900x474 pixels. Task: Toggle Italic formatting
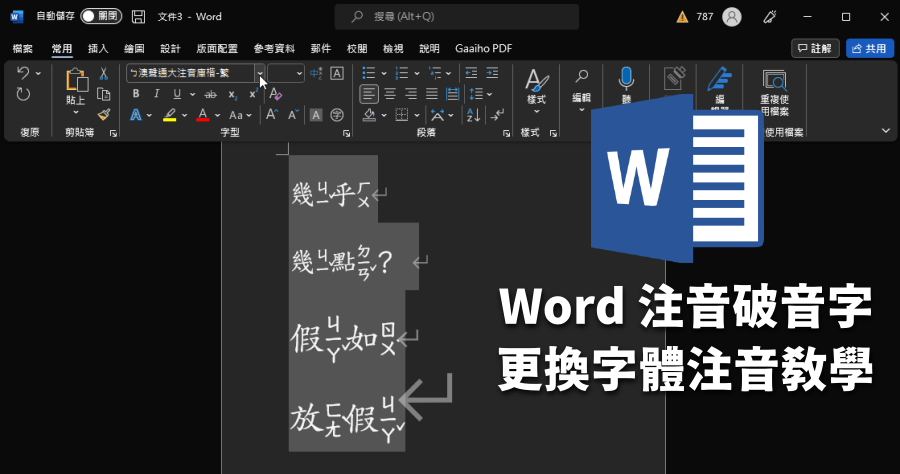(x=156, y=94)
